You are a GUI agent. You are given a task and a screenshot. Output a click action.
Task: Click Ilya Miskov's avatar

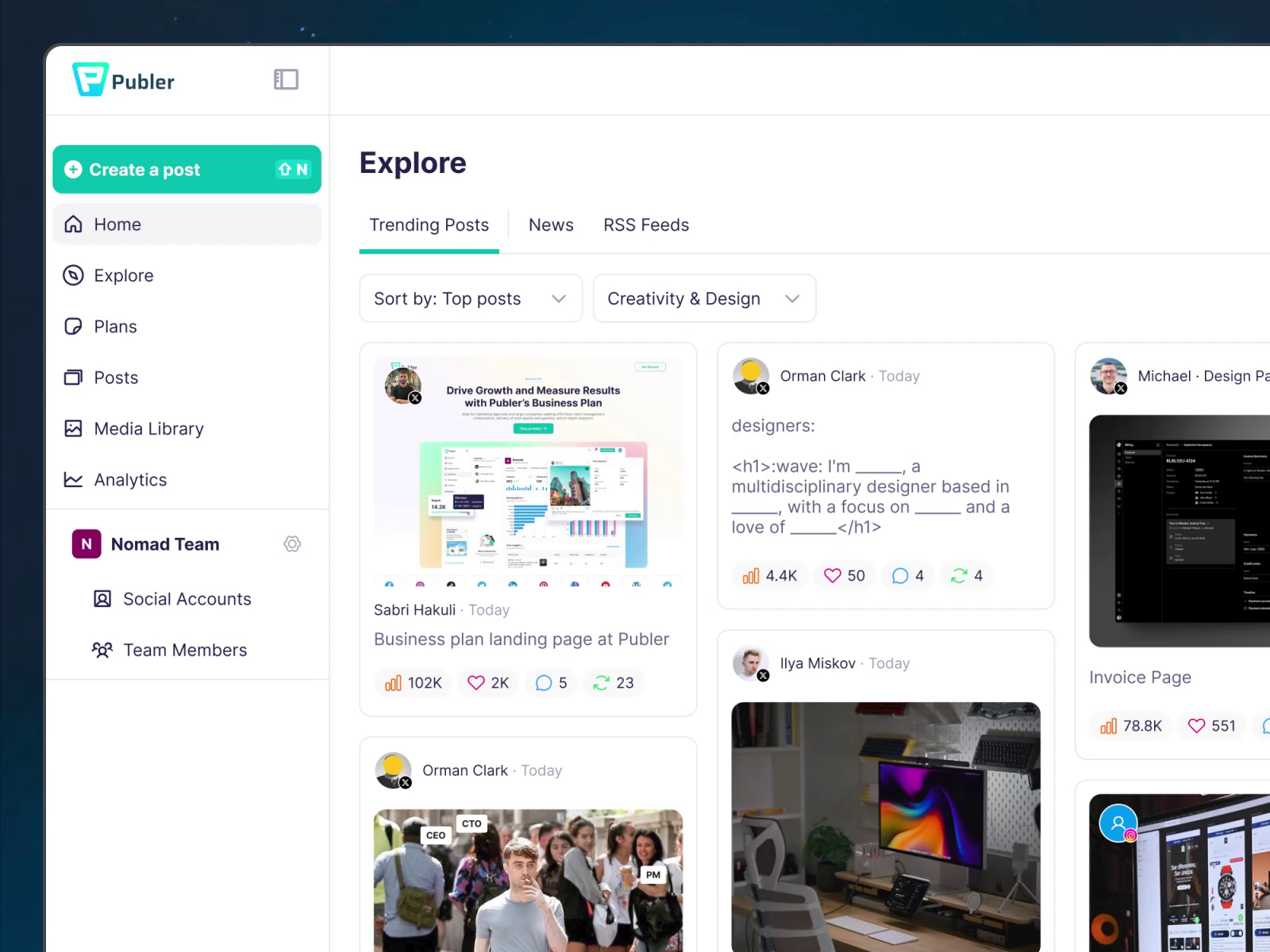pos(751,663)
